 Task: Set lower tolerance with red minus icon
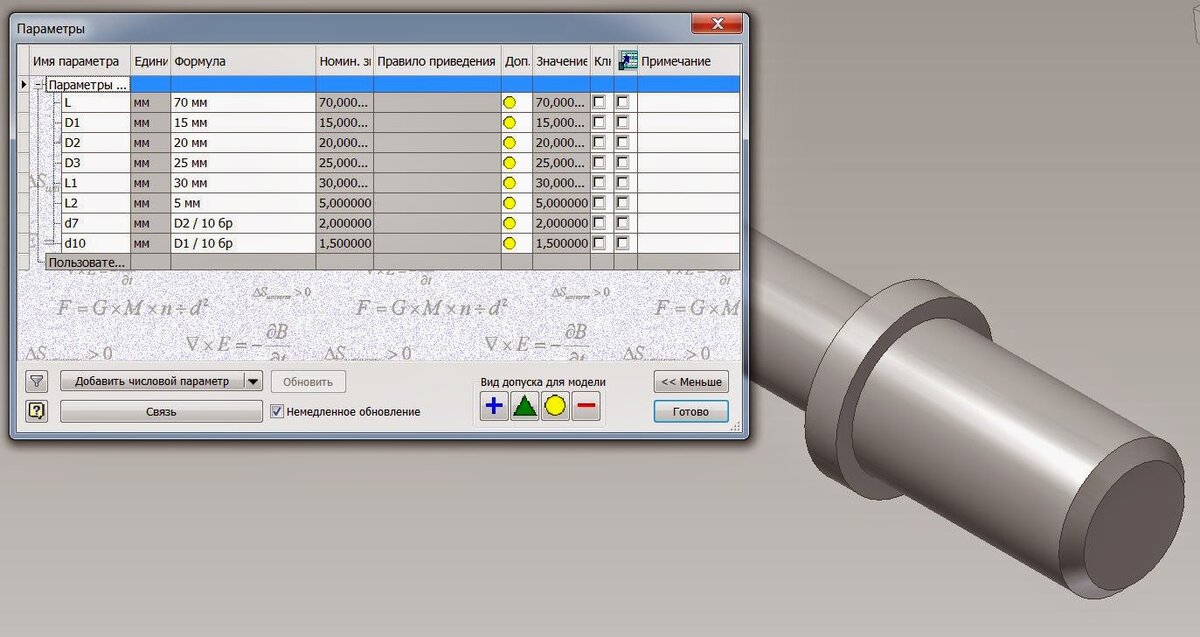tap(586, 406)
